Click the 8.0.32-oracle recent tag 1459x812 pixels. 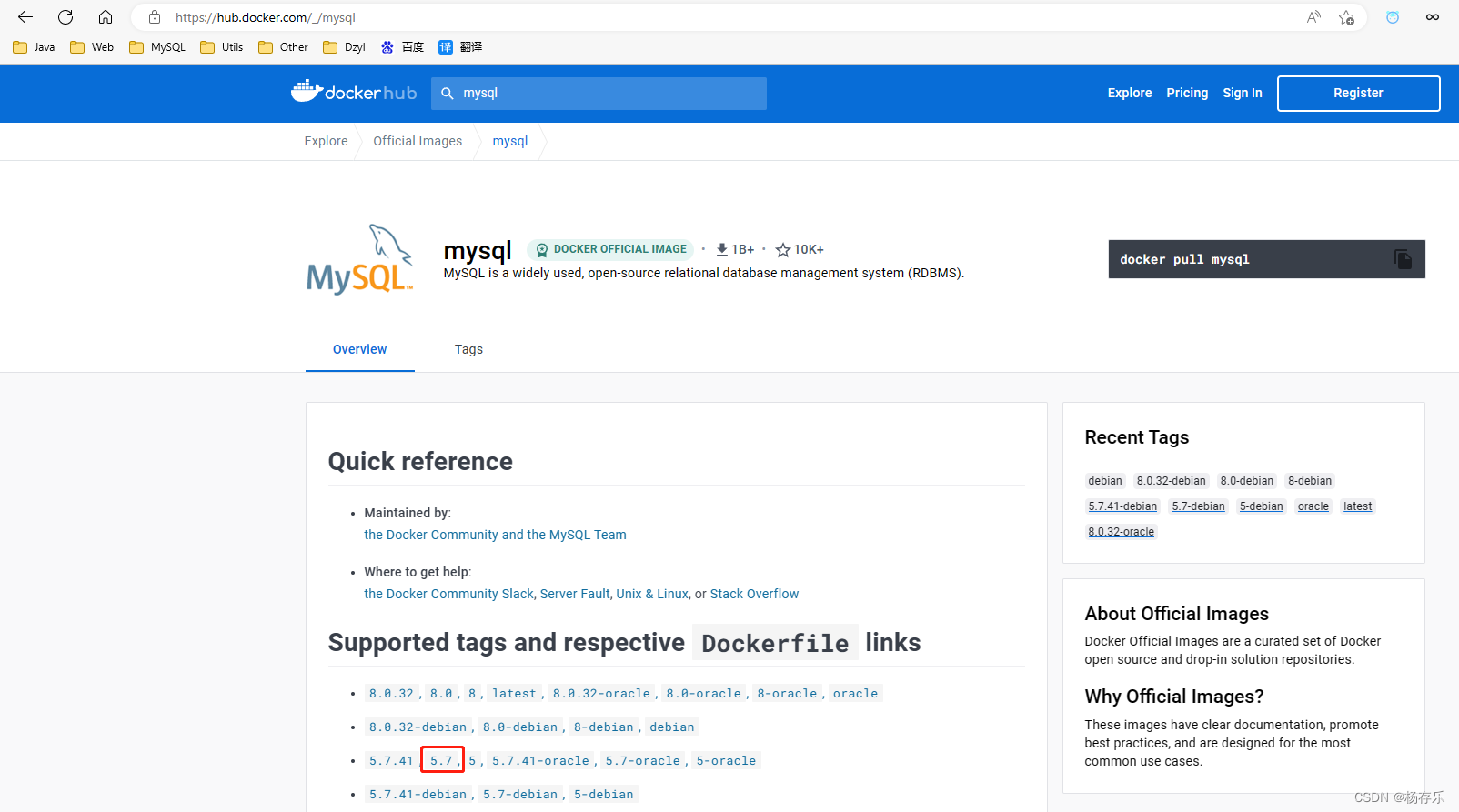point(1121,532)
